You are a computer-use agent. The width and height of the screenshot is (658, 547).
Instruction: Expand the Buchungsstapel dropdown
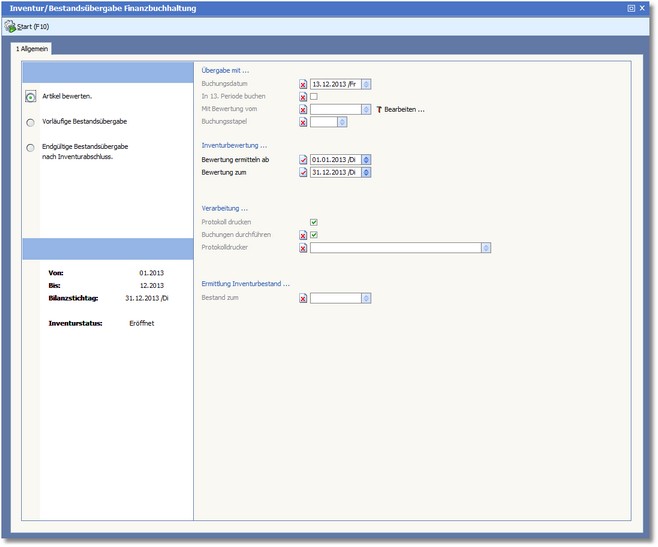point(342,122)
